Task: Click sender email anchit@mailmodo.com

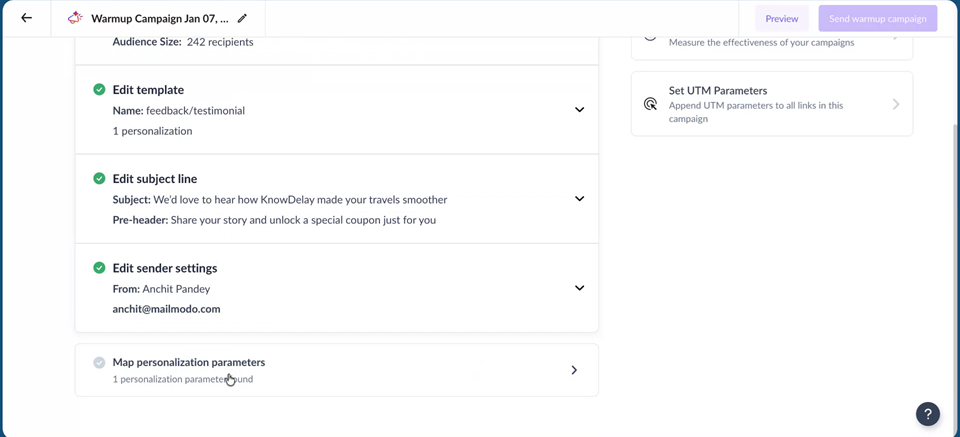Action: pos(167,309)
